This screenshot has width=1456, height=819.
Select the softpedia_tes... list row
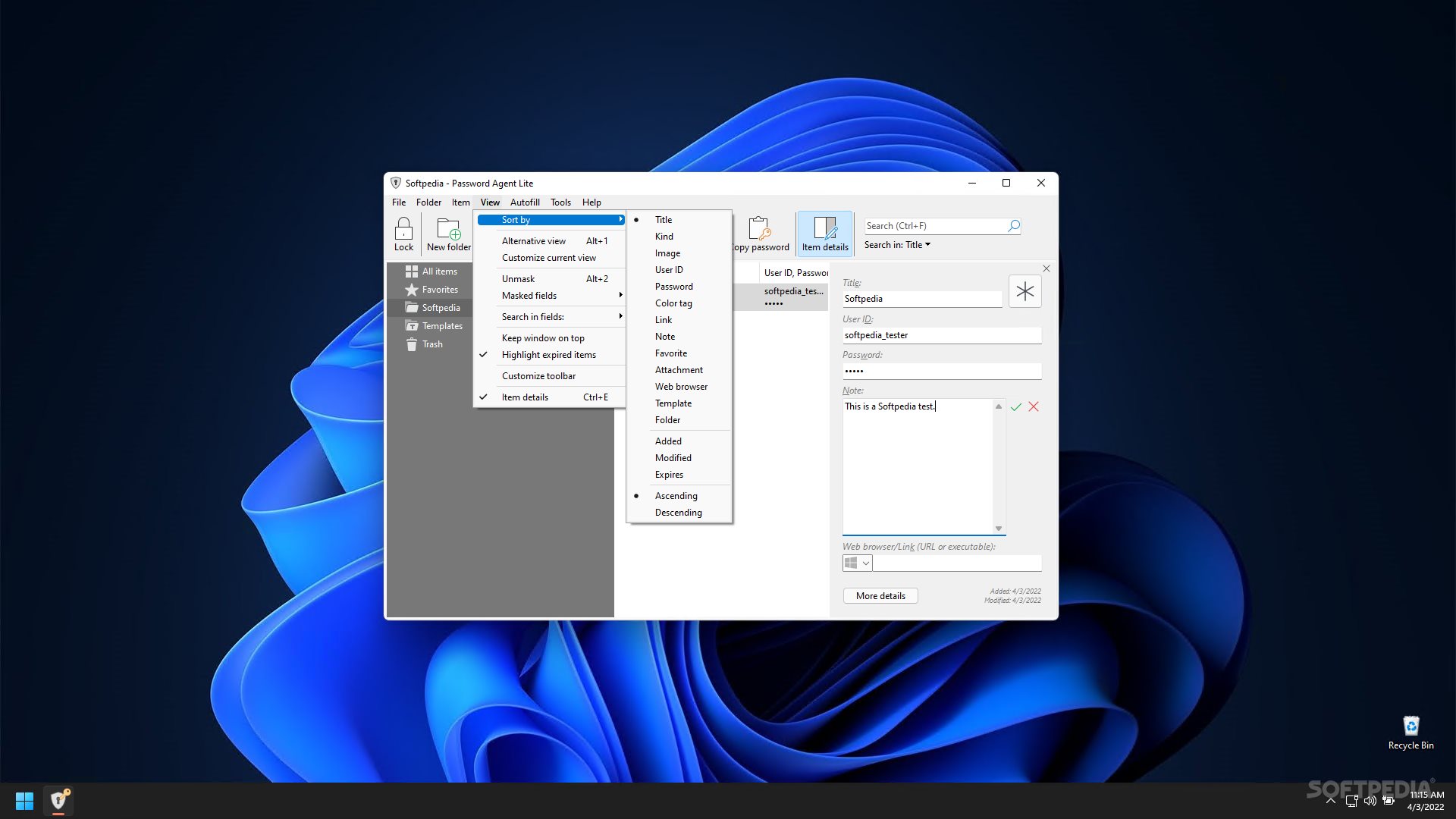[781, 297]
